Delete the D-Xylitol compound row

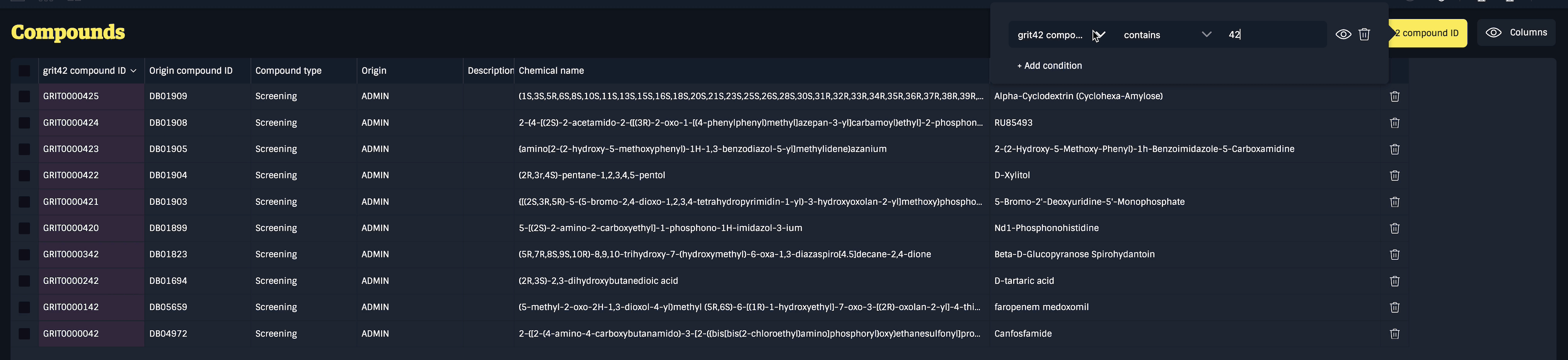1394,175
